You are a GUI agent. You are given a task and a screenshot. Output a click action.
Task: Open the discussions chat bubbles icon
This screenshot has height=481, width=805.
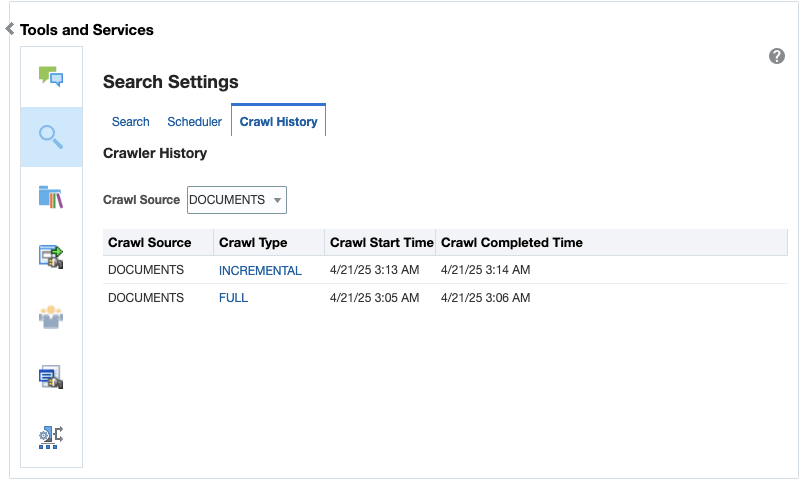coord(51,76)
